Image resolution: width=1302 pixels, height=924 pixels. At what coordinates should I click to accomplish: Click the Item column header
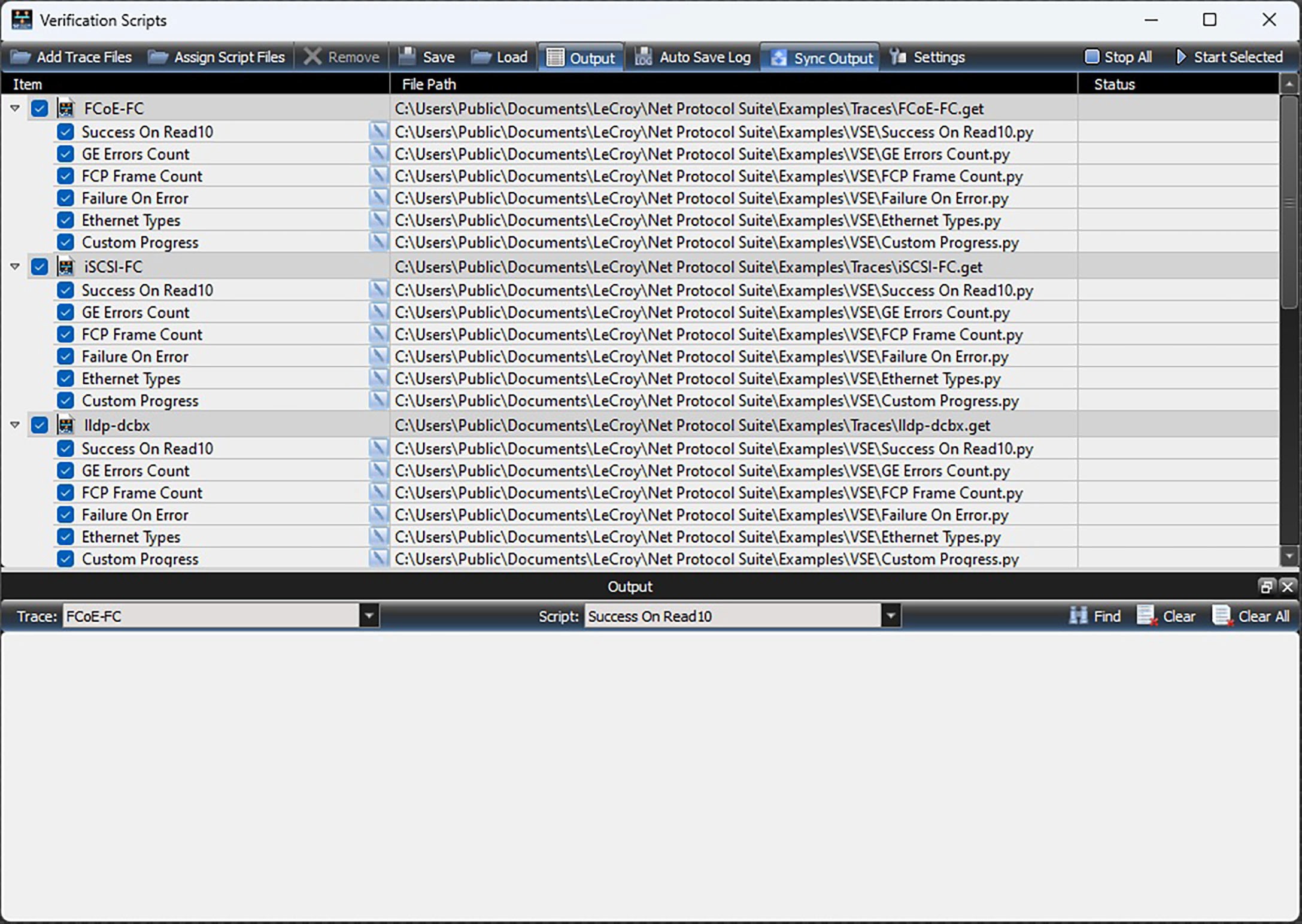[x=195, y=84]
